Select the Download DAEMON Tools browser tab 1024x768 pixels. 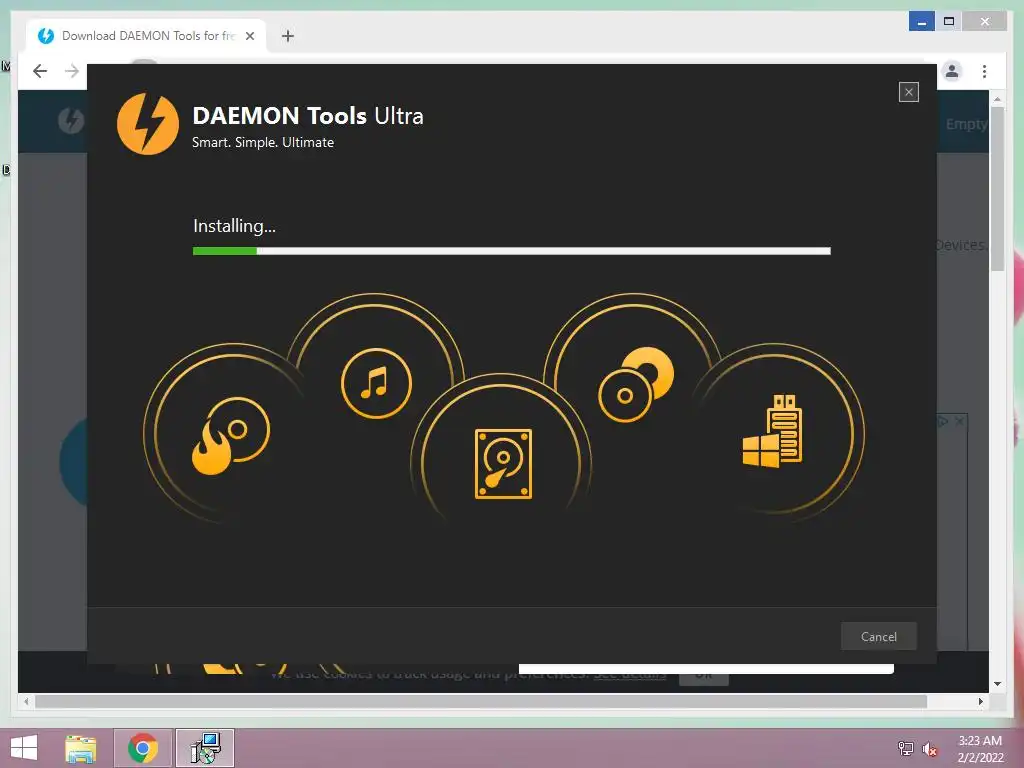click(x=146, y=36)
